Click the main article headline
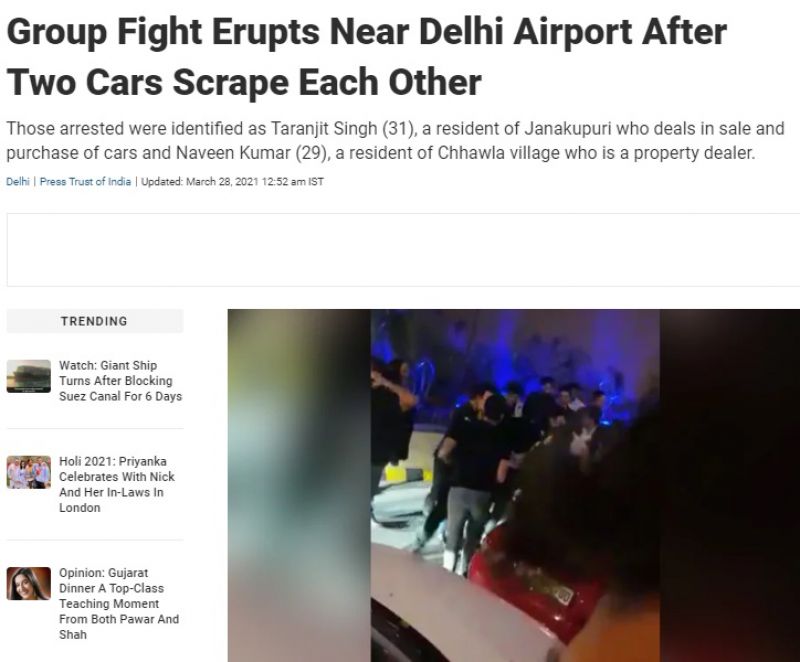This screenshot has width=800, height=662. click(366, 57)
